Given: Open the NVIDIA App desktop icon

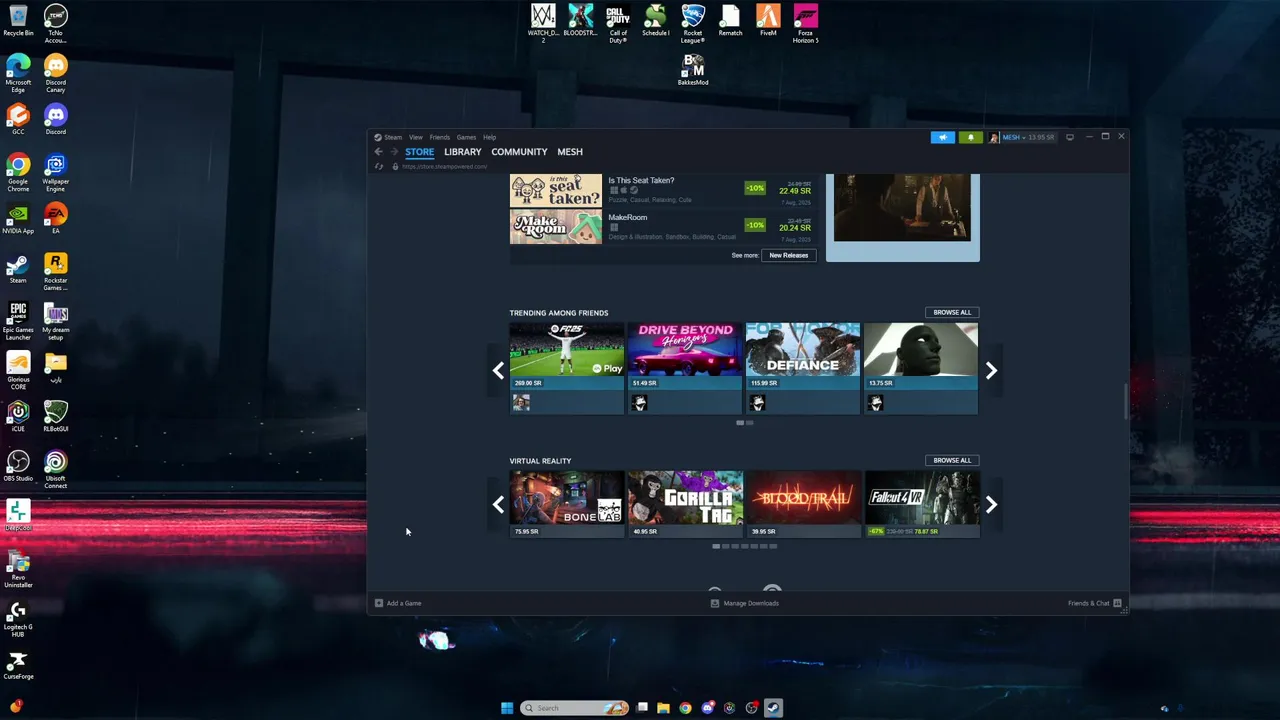Looking at the screenshot, I should (18, 219).
